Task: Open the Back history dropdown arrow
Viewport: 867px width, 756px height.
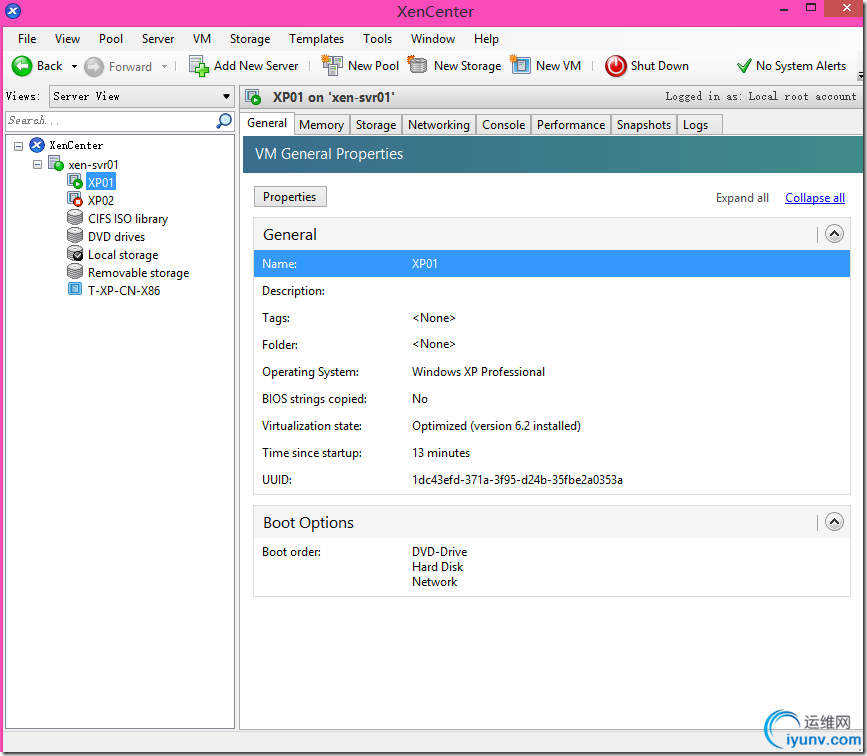Action: click(74, 66)
